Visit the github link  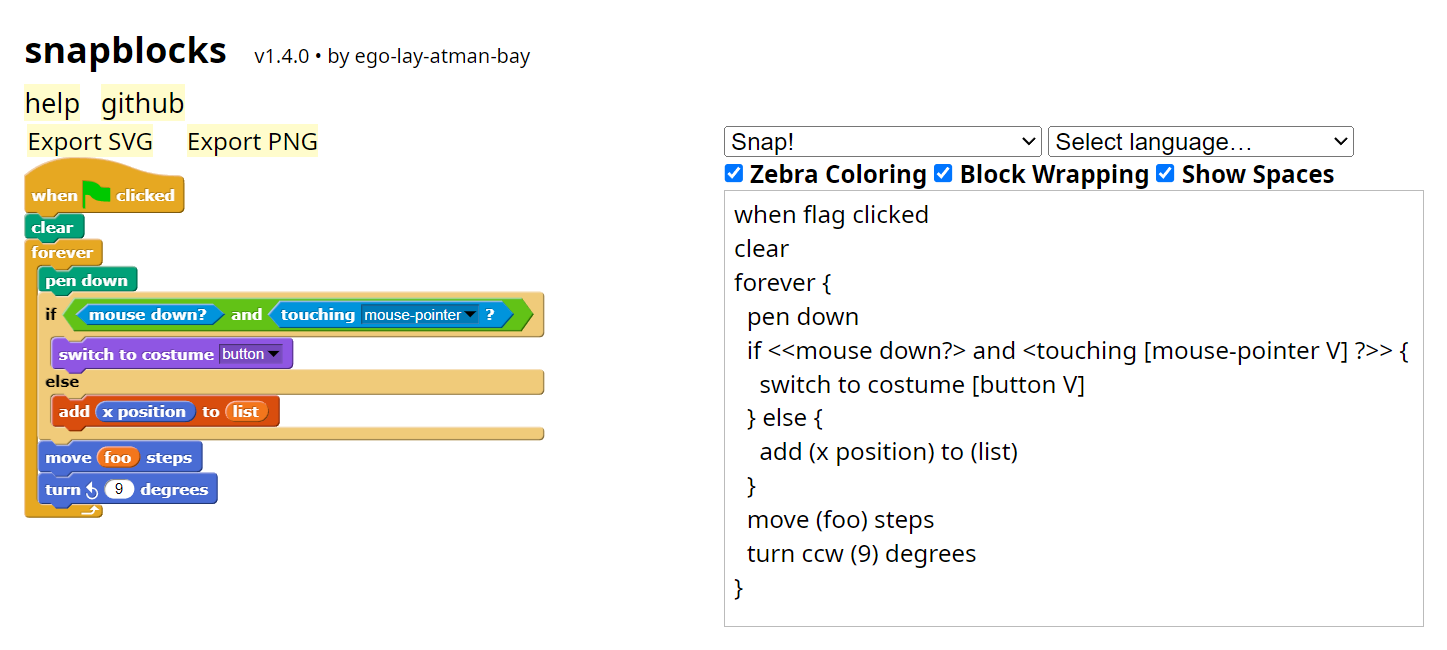click(x=143, y=104)
